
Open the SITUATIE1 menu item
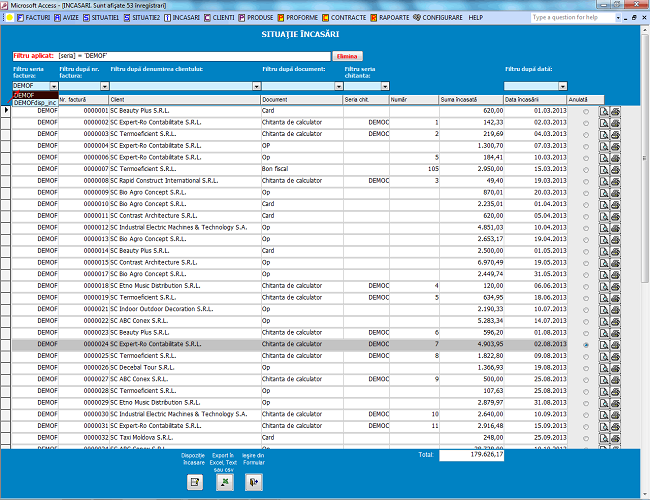point(101,18)
